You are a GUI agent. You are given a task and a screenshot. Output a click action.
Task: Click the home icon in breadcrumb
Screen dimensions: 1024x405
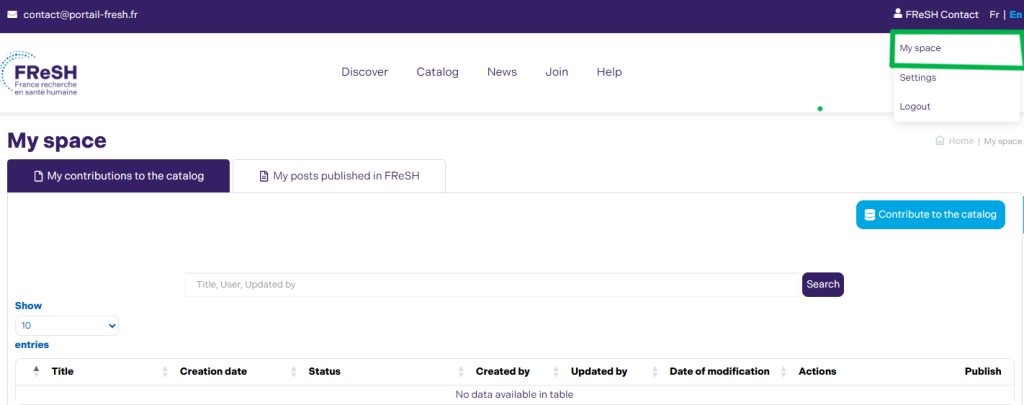[x=939, y=141]
